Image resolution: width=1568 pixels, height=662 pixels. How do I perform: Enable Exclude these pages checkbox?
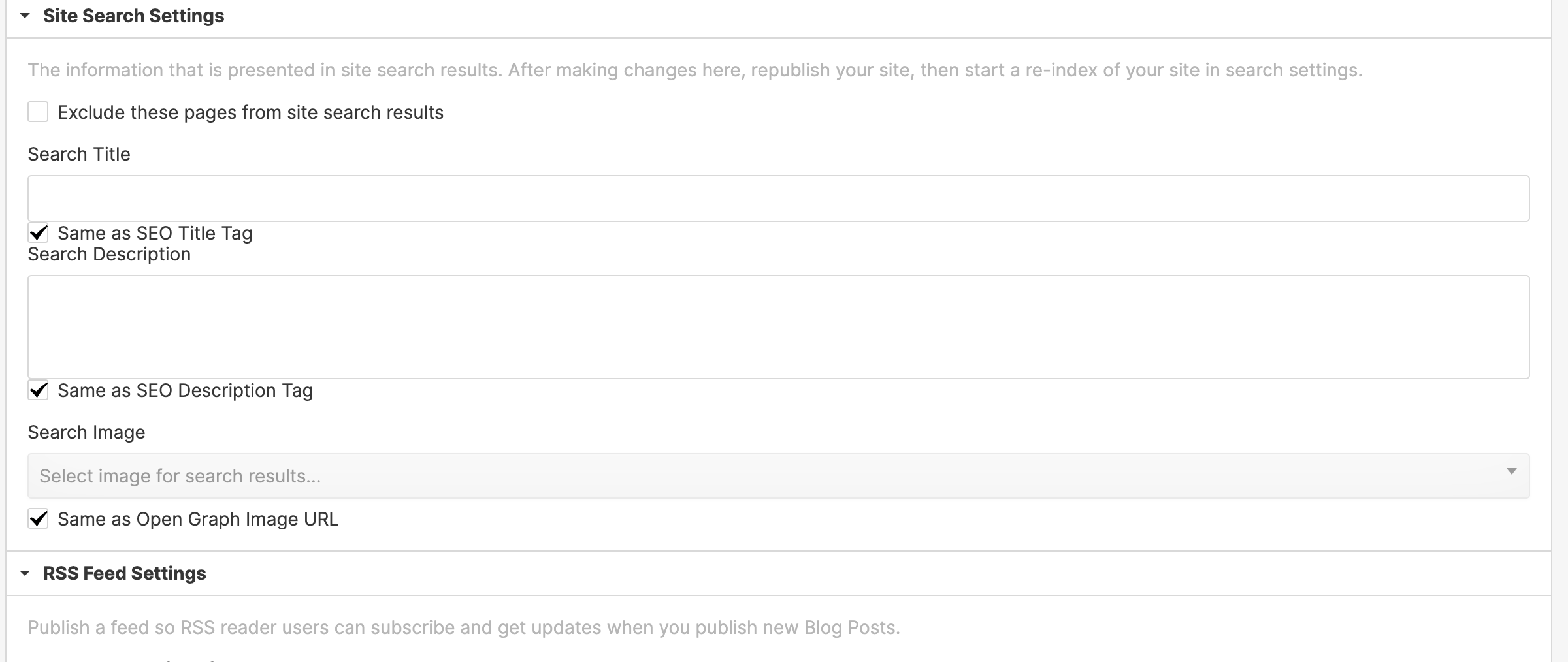38,112
